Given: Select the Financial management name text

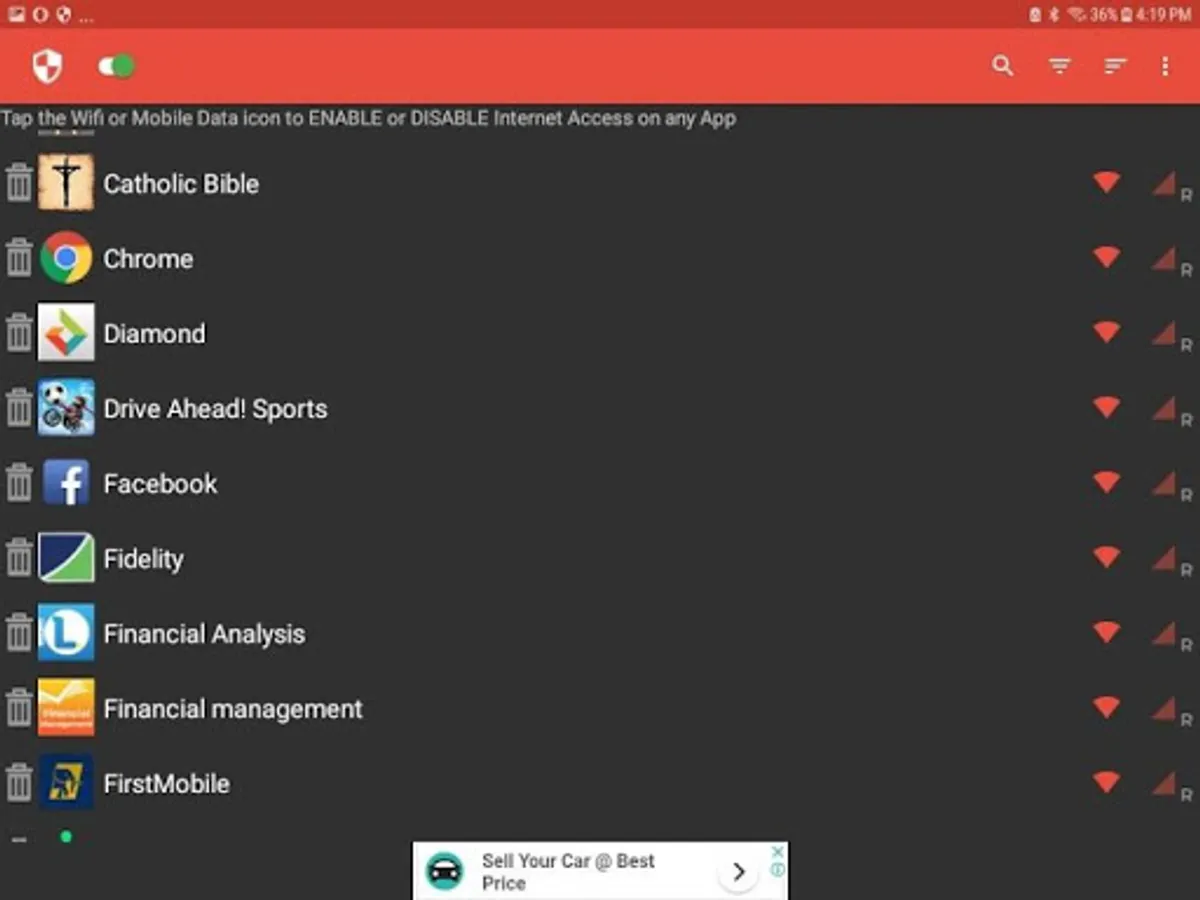Looking at the screenshot, I should pyautogui.click(x=233, y=709).
